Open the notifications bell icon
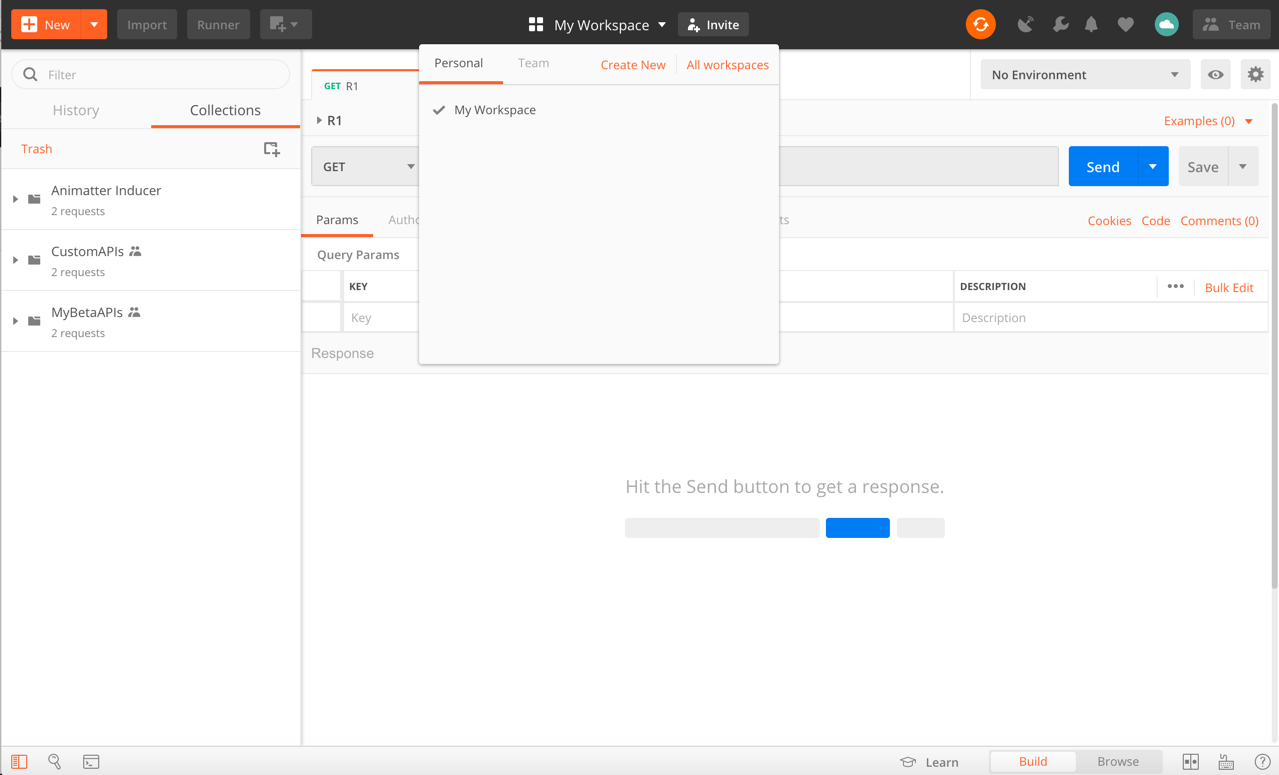Viewport: 1279px width, 775px height. [1092, 25]
